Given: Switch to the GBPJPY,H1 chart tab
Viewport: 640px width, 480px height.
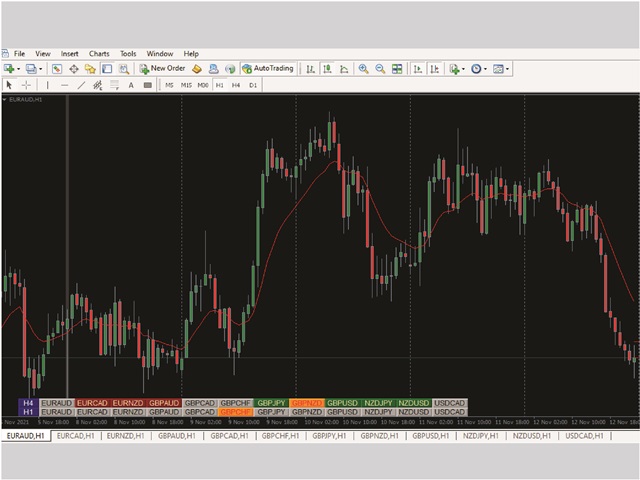Looking at the screenshot, I should (x=328, y=436).
